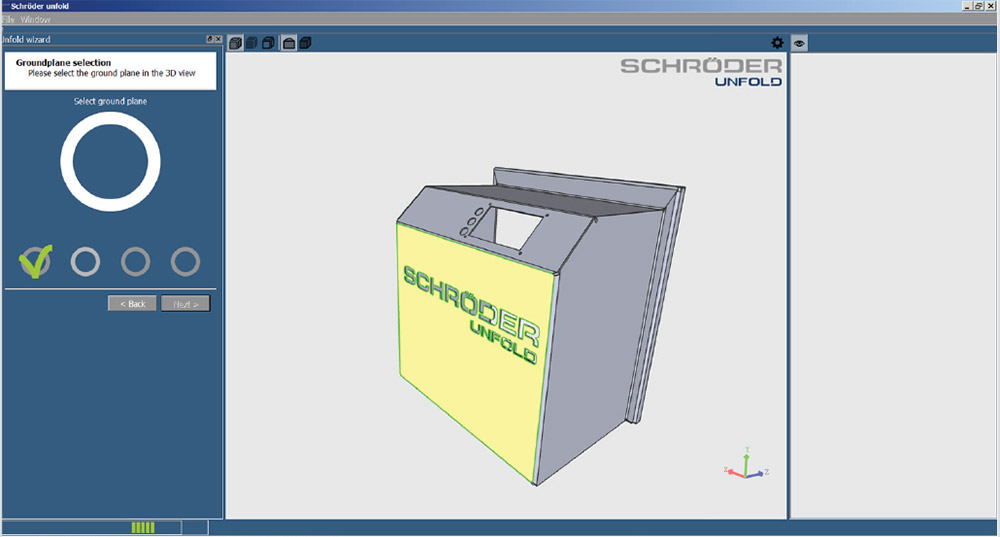
Task: Click the large white ground plane ring
Action: click(x=110, y=161)
